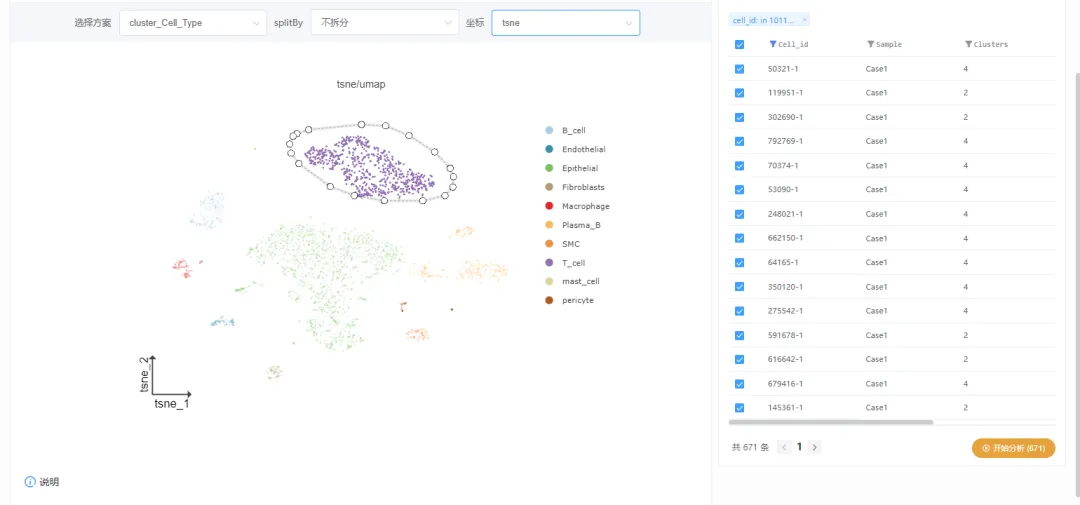This screenshot has height=505, width=1080.
Task: Open the Sample column filter icon
Action: [x=870, y=44]
